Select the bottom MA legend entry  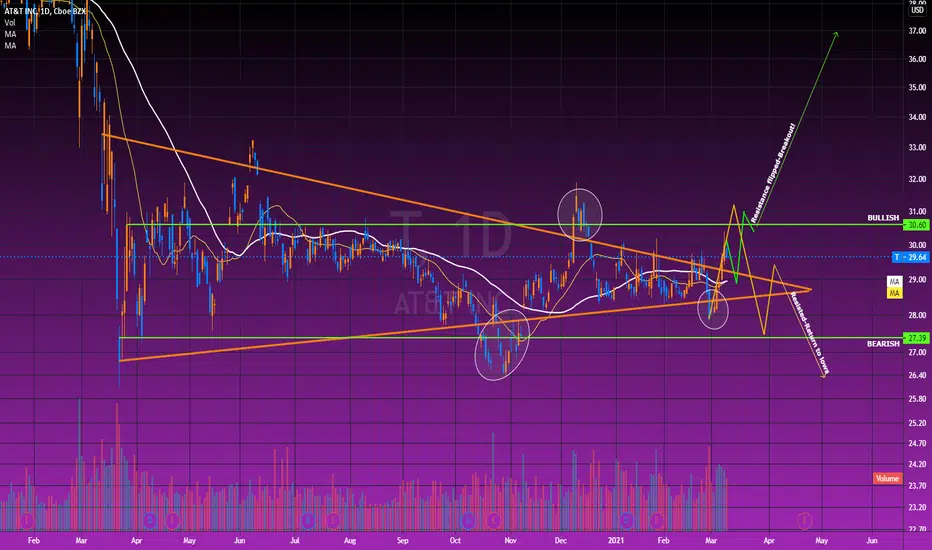10,45
